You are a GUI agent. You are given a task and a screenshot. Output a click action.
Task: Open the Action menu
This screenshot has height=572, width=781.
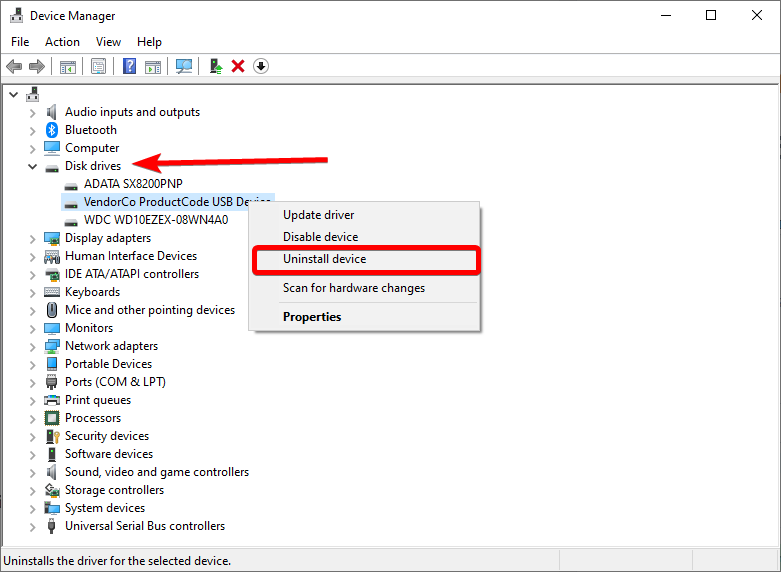tap(62, 42)
